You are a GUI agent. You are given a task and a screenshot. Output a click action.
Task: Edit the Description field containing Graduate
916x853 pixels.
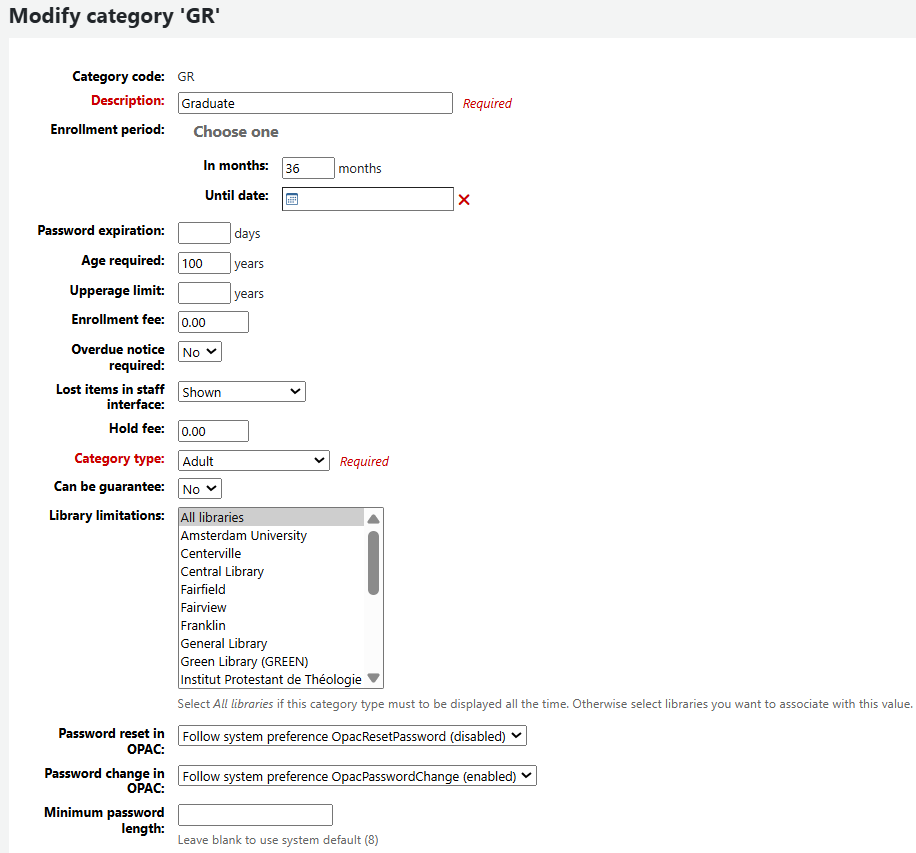point(315,103)
